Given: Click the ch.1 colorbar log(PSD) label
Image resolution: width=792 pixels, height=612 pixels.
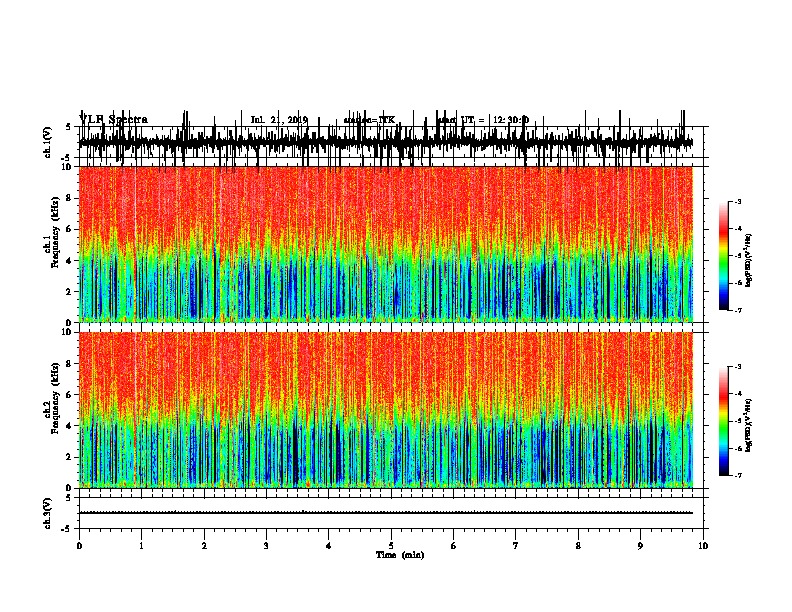Looking at the screenshot, I should (x=749, y=261).
